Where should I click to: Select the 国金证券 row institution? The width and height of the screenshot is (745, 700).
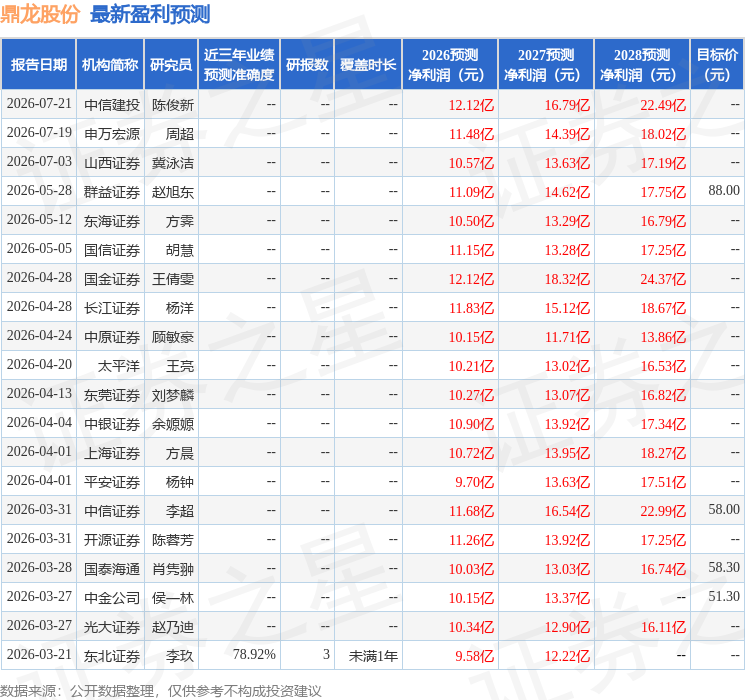[x=112, y=279]
